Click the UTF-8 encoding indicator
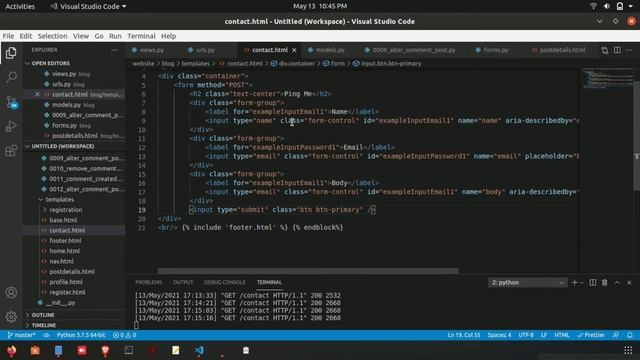 [526, 335]
